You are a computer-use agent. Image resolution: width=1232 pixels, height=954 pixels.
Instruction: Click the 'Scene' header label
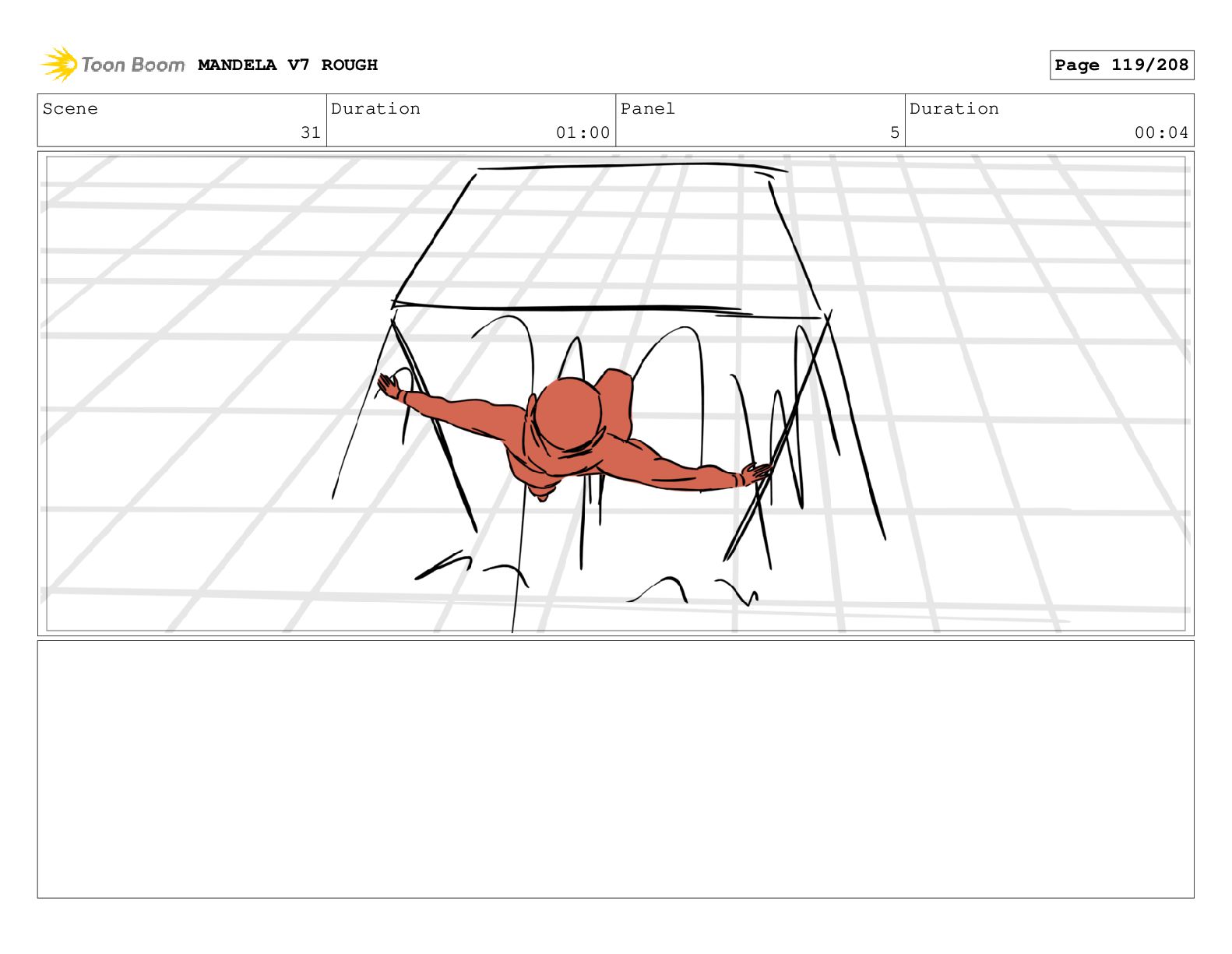pos(70,109)
